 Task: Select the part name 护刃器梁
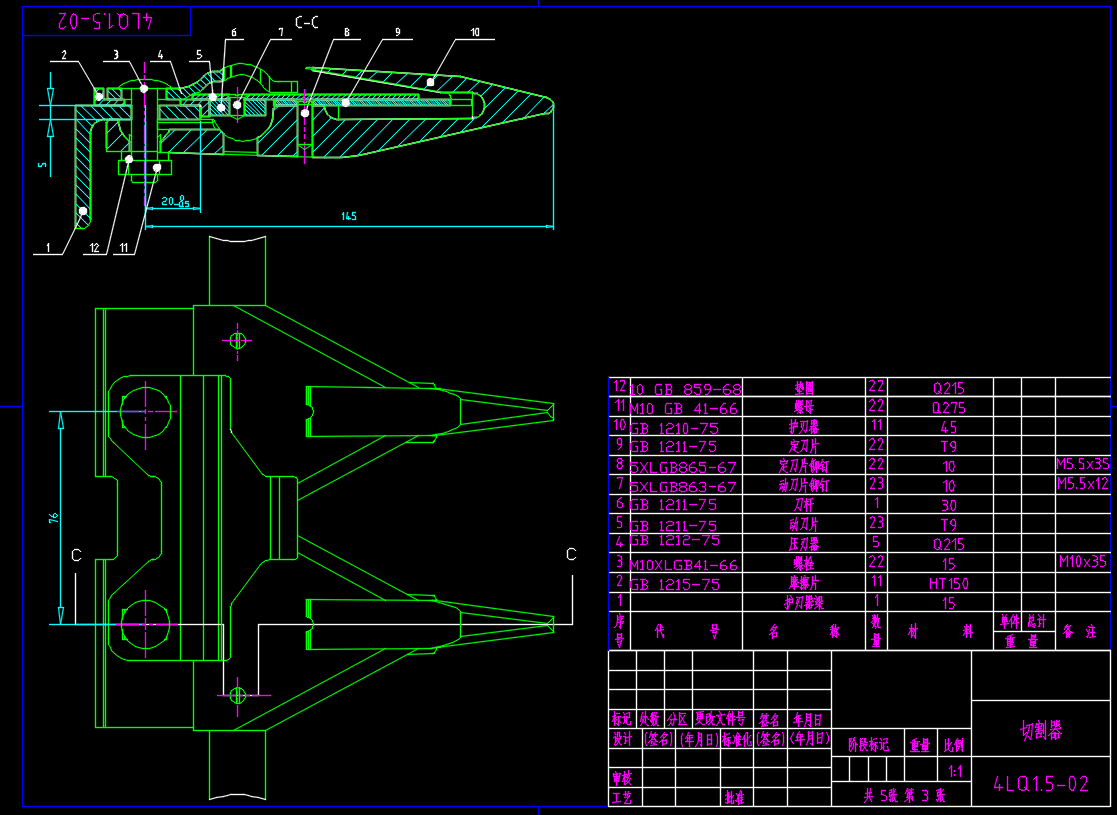coord(804,602)
